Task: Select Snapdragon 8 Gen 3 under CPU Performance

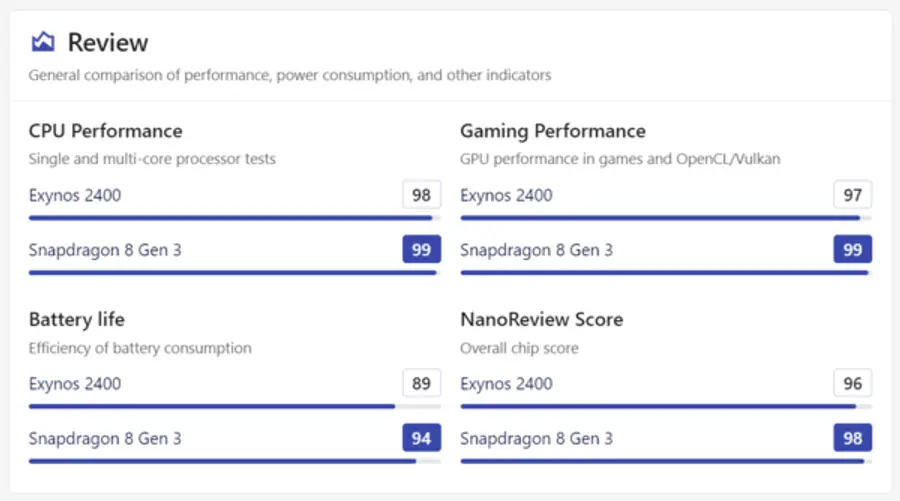Action: click(105, 250)
